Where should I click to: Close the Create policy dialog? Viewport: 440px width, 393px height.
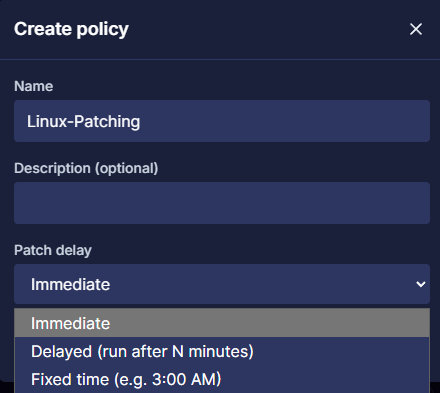click(416, 29)
